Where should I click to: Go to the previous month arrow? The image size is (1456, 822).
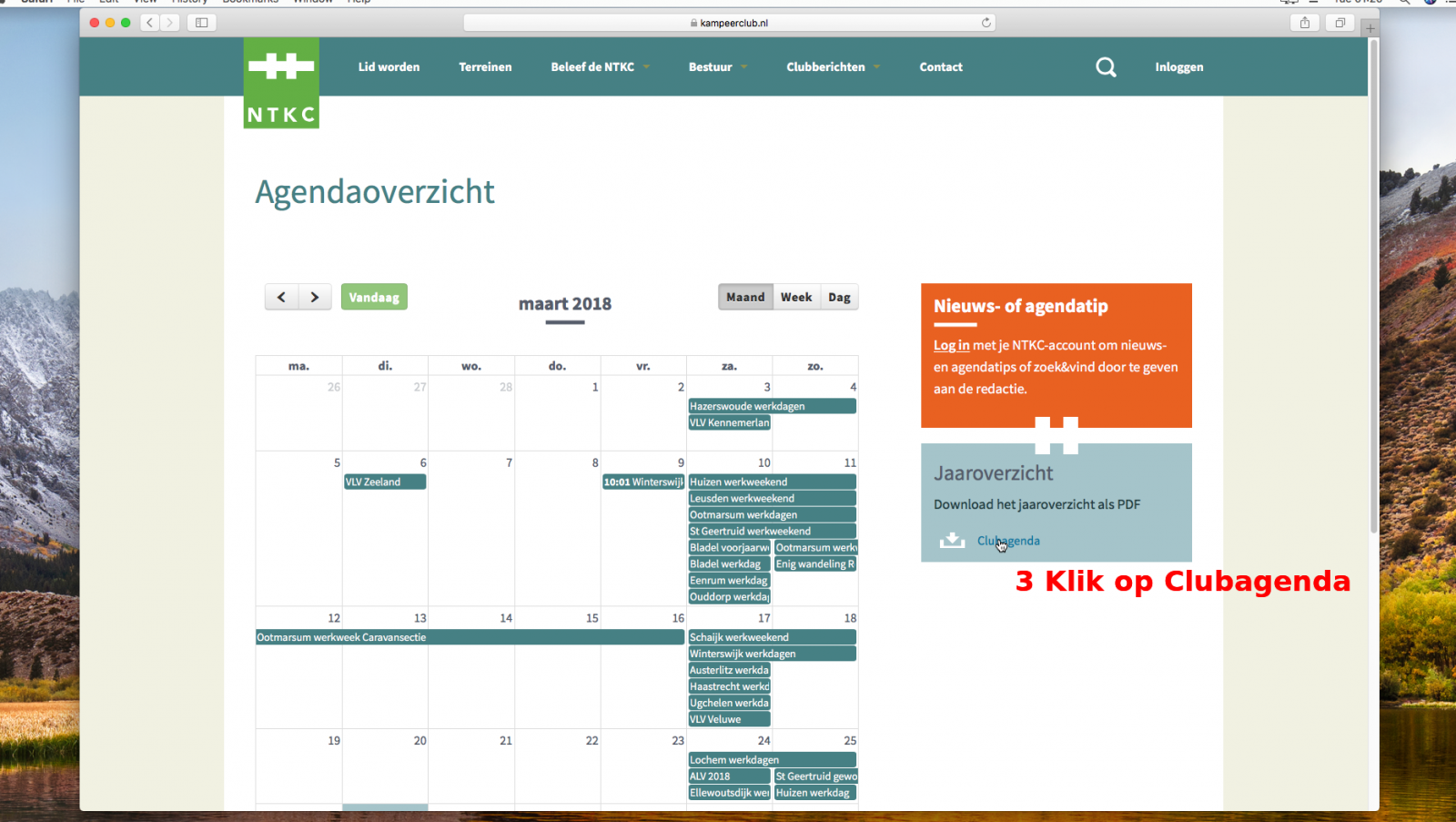click(281, 297)
